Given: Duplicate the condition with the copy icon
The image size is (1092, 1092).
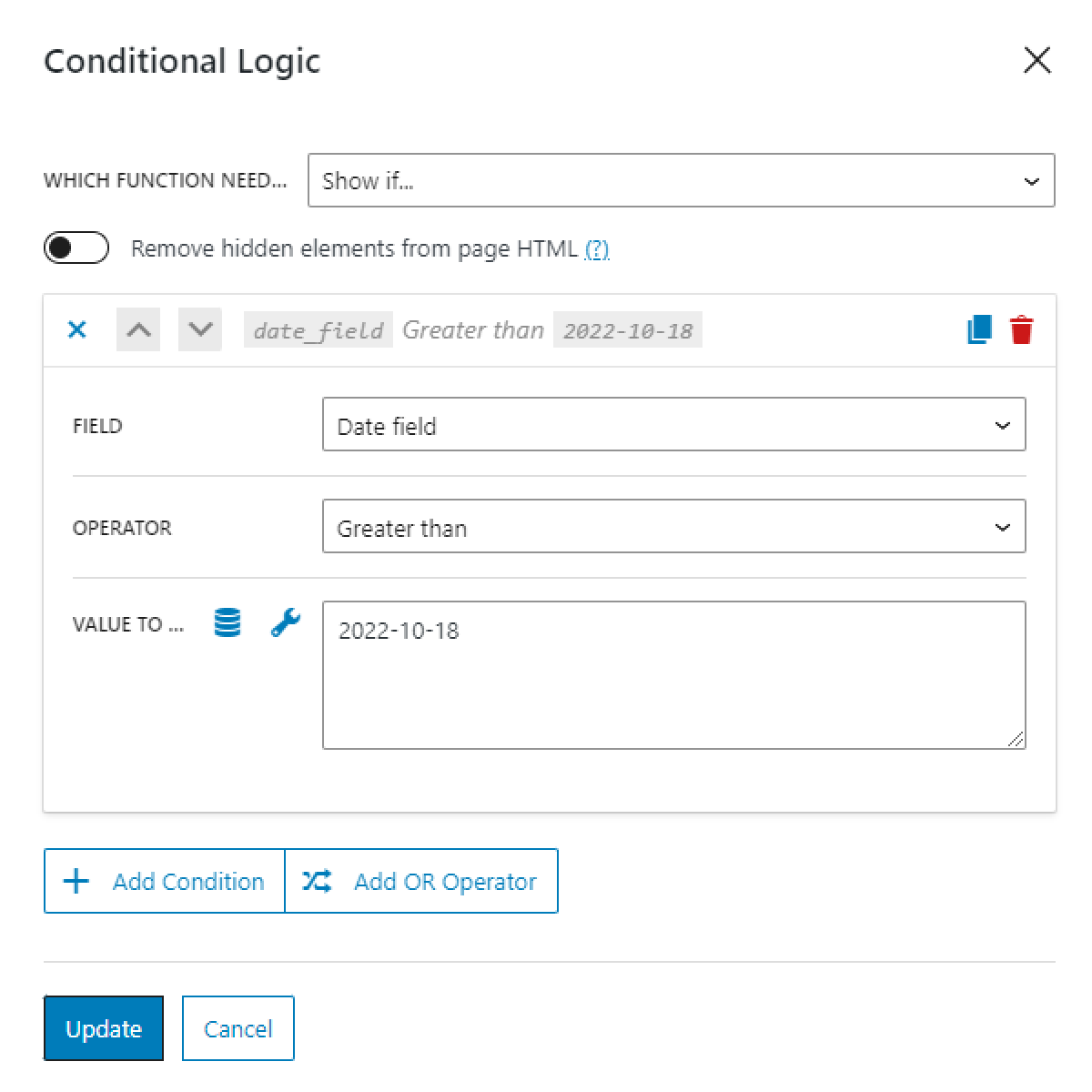Looking at the screenshot, I should coord(978,330).
